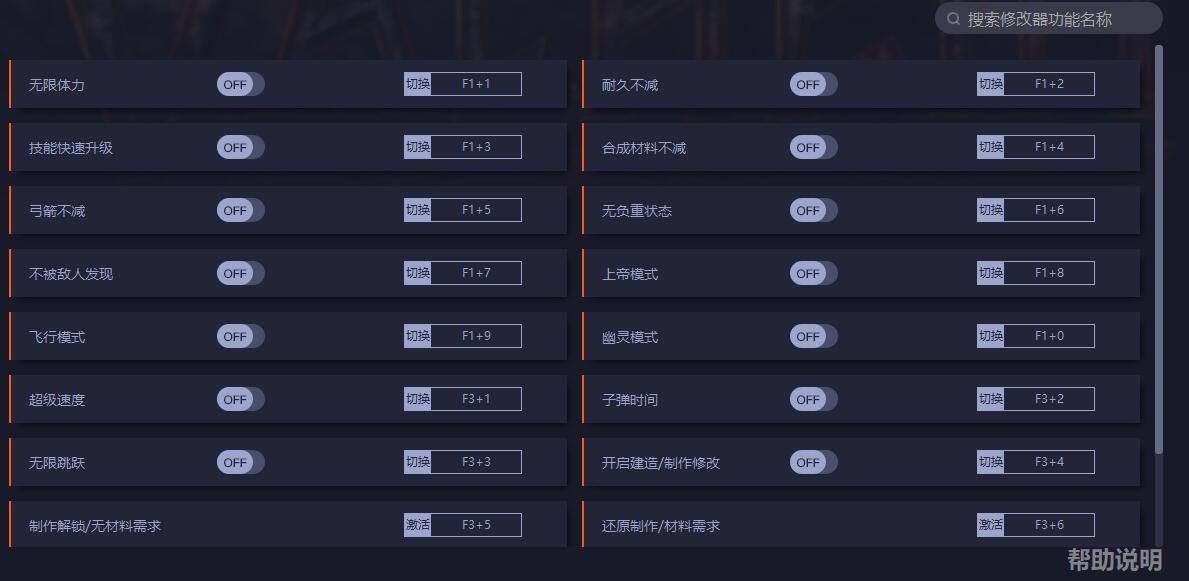The height and width of the screenshot is (581, 1189).
Task: Click the search magnifier icon
Action: pos(953,19)
